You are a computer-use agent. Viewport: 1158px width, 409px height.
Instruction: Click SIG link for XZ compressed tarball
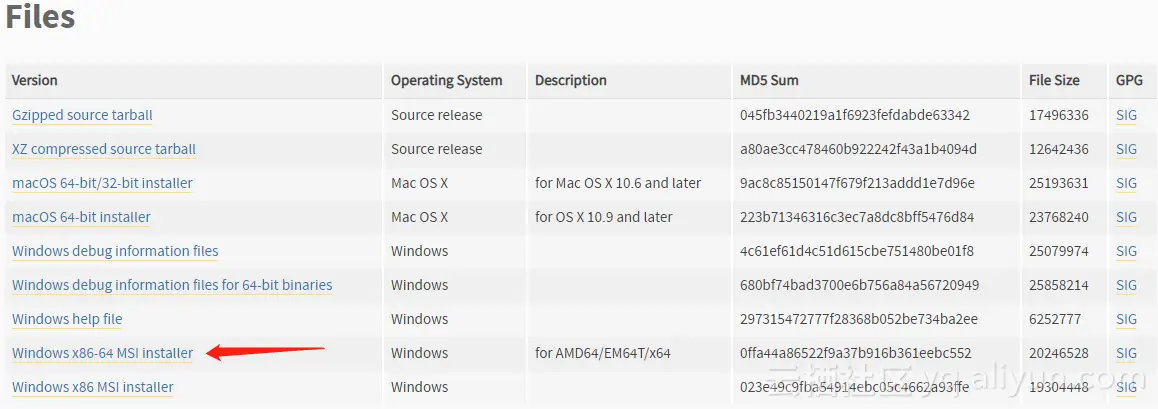coord(1126,149)
